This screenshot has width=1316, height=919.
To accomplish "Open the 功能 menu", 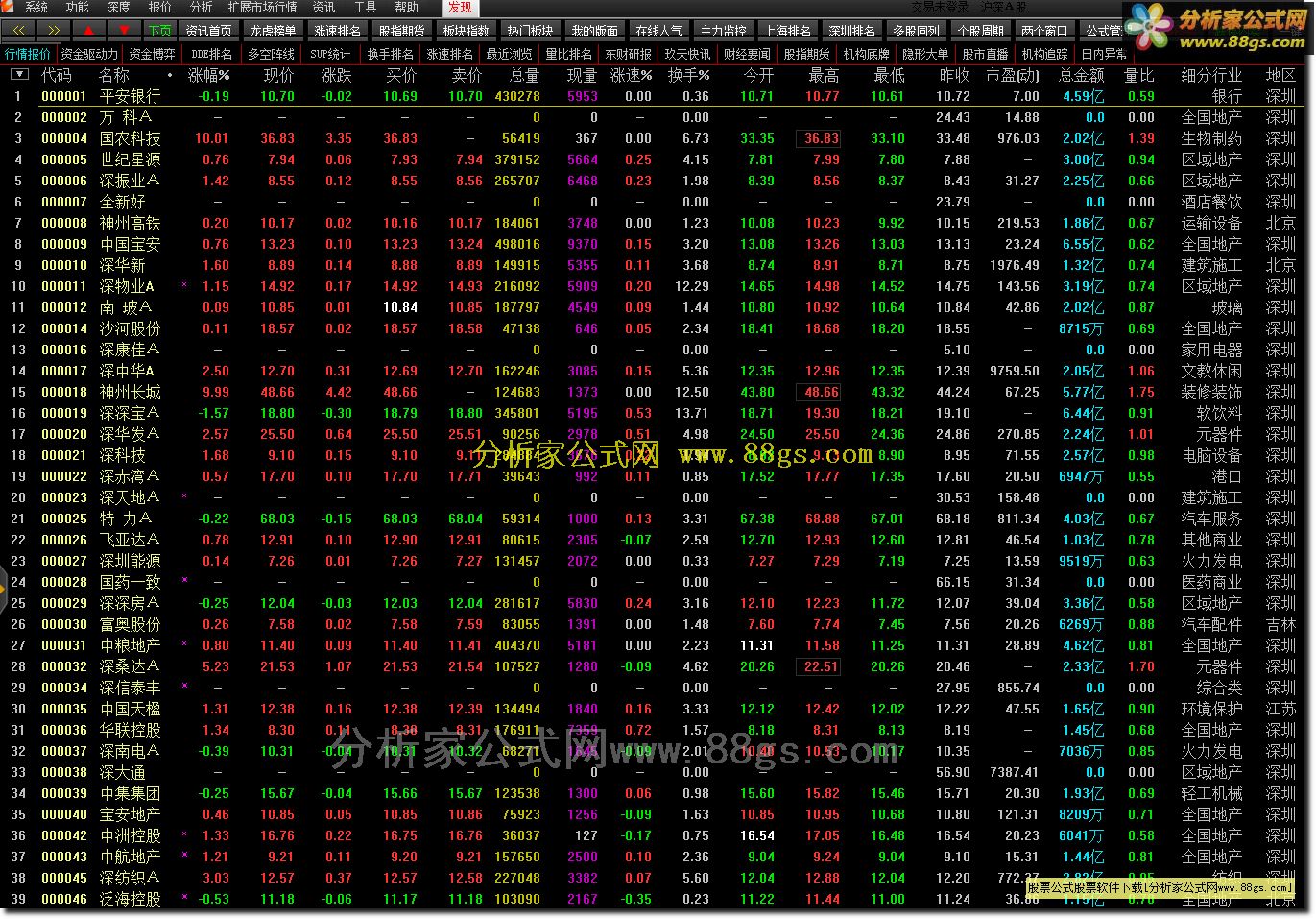I will 78,7.
